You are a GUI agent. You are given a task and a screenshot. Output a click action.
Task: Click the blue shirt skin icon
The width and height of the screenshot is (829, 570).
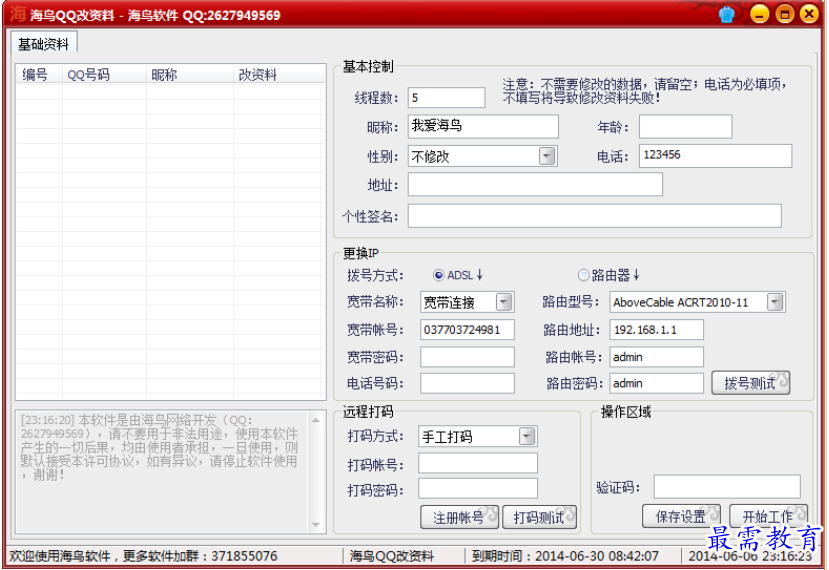point(727,14)
